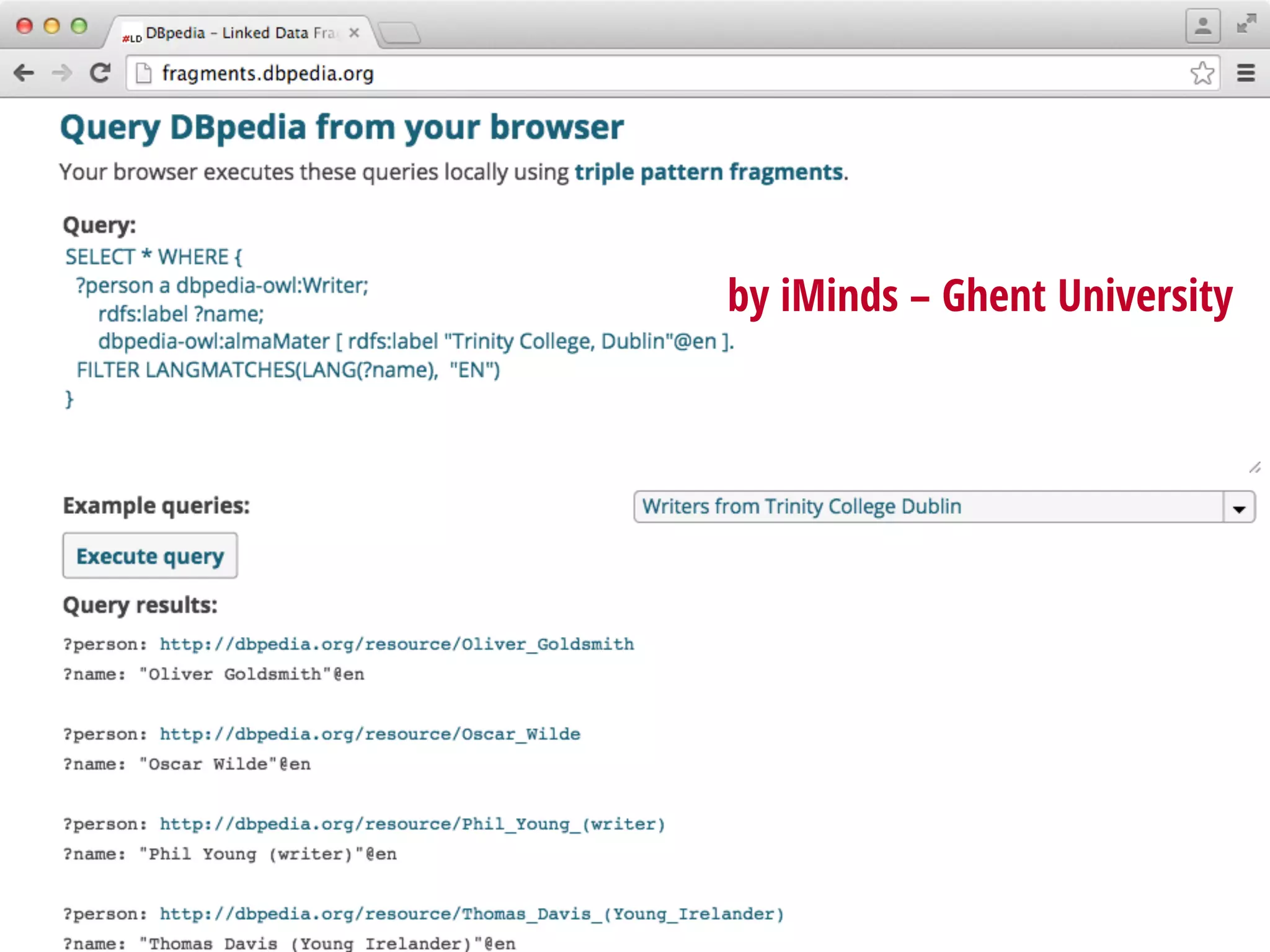This screenshot has height=952, width=1270.
Task: Click the browser forward arrow
Action: click(61, 73)
